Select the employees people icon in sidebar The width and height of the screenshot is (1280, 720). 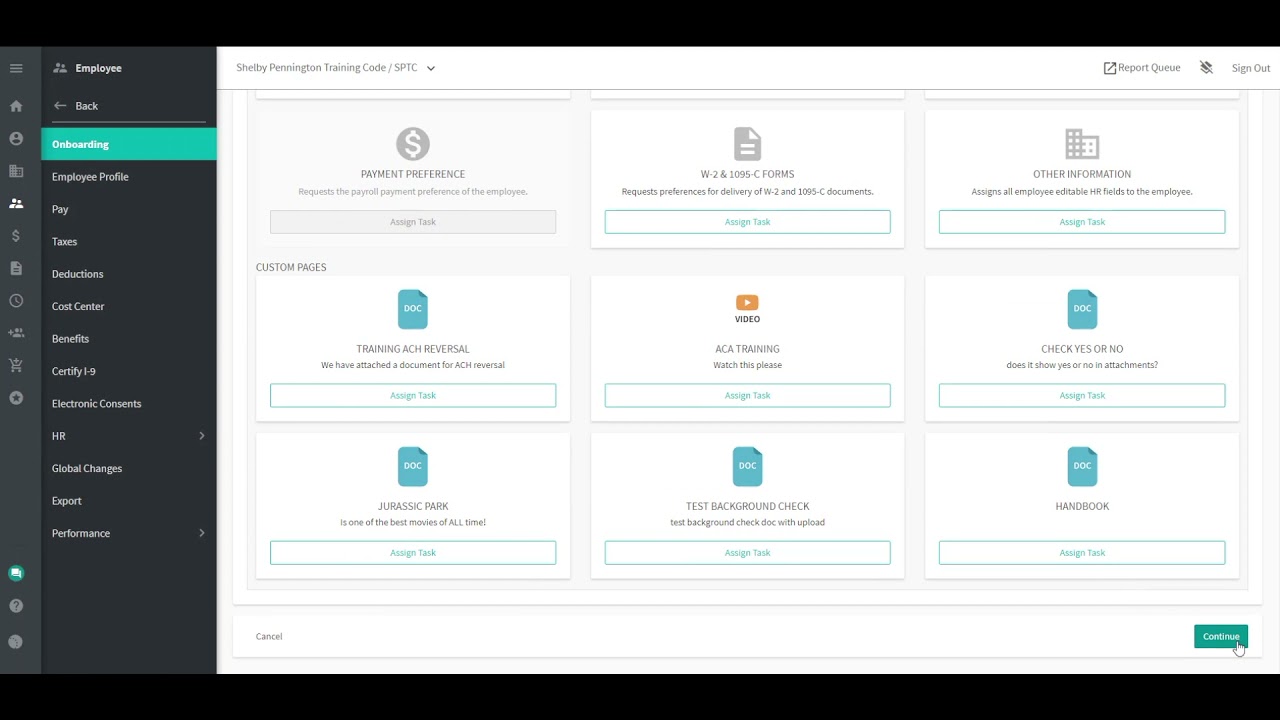coord(16,203)
